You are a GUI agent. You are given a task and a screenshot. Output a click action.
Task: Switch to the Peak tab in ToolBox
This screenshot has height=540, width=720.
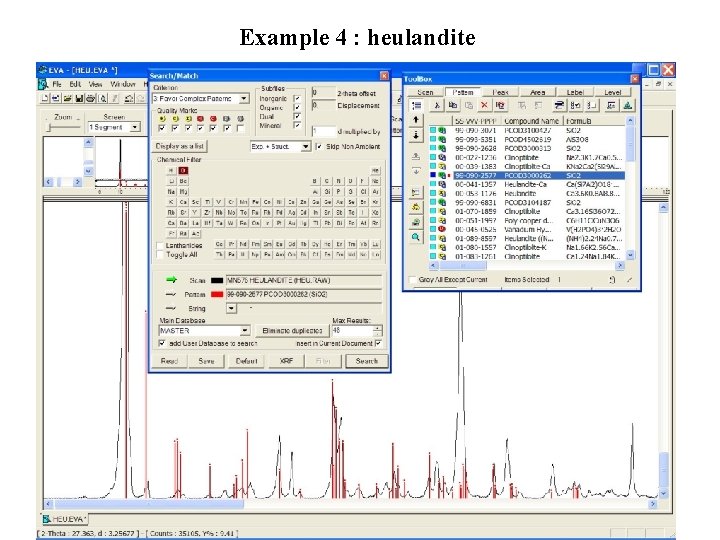(x=500, y=92)
